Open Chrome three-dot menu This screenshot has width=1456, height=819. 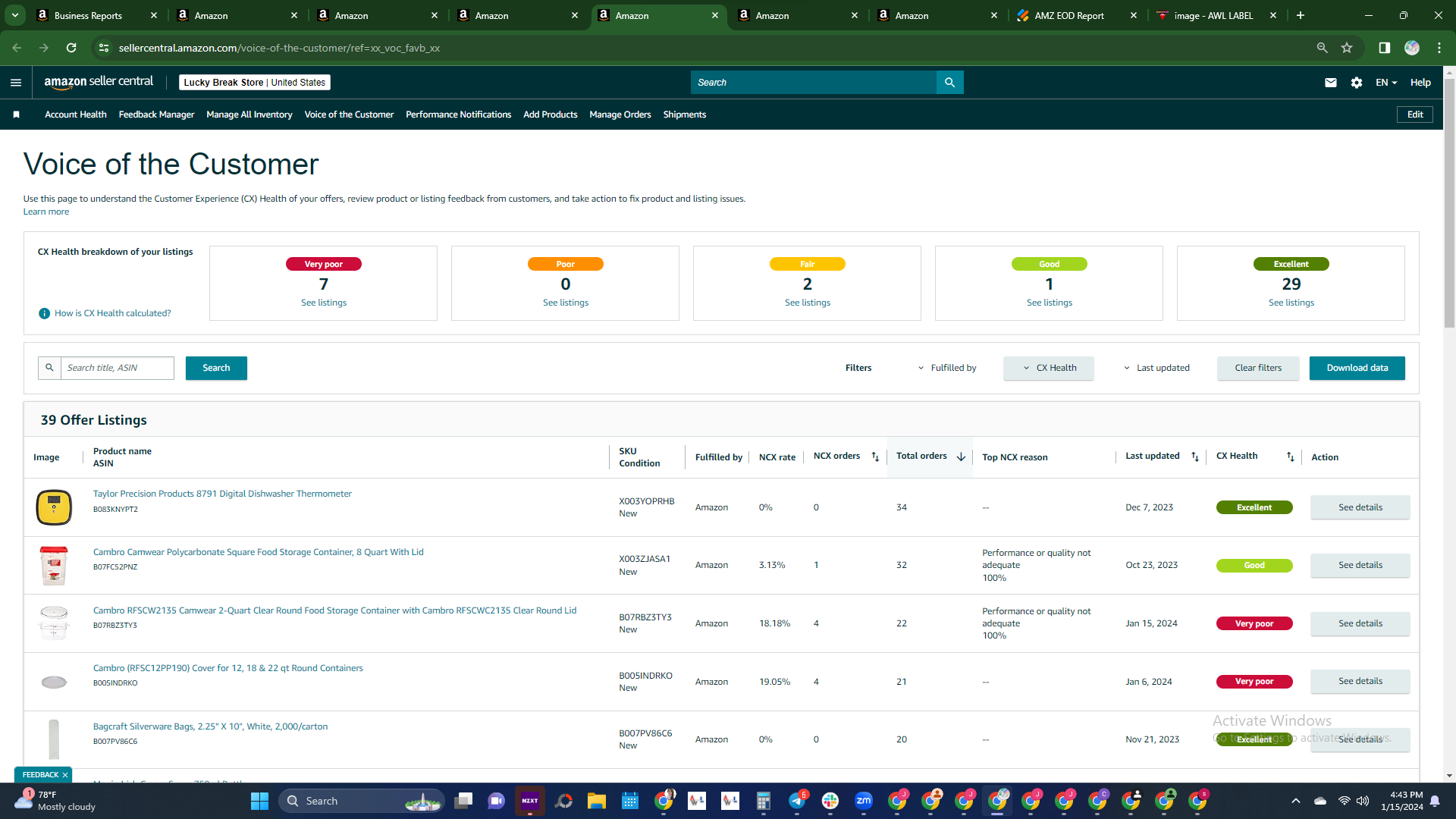pos(1439,48)
